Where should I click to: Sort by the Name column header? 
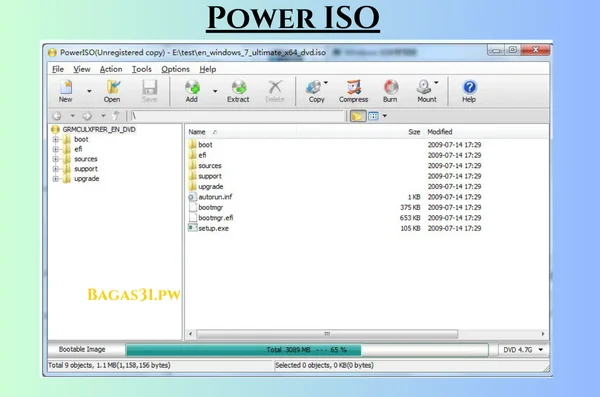(197, 132)
